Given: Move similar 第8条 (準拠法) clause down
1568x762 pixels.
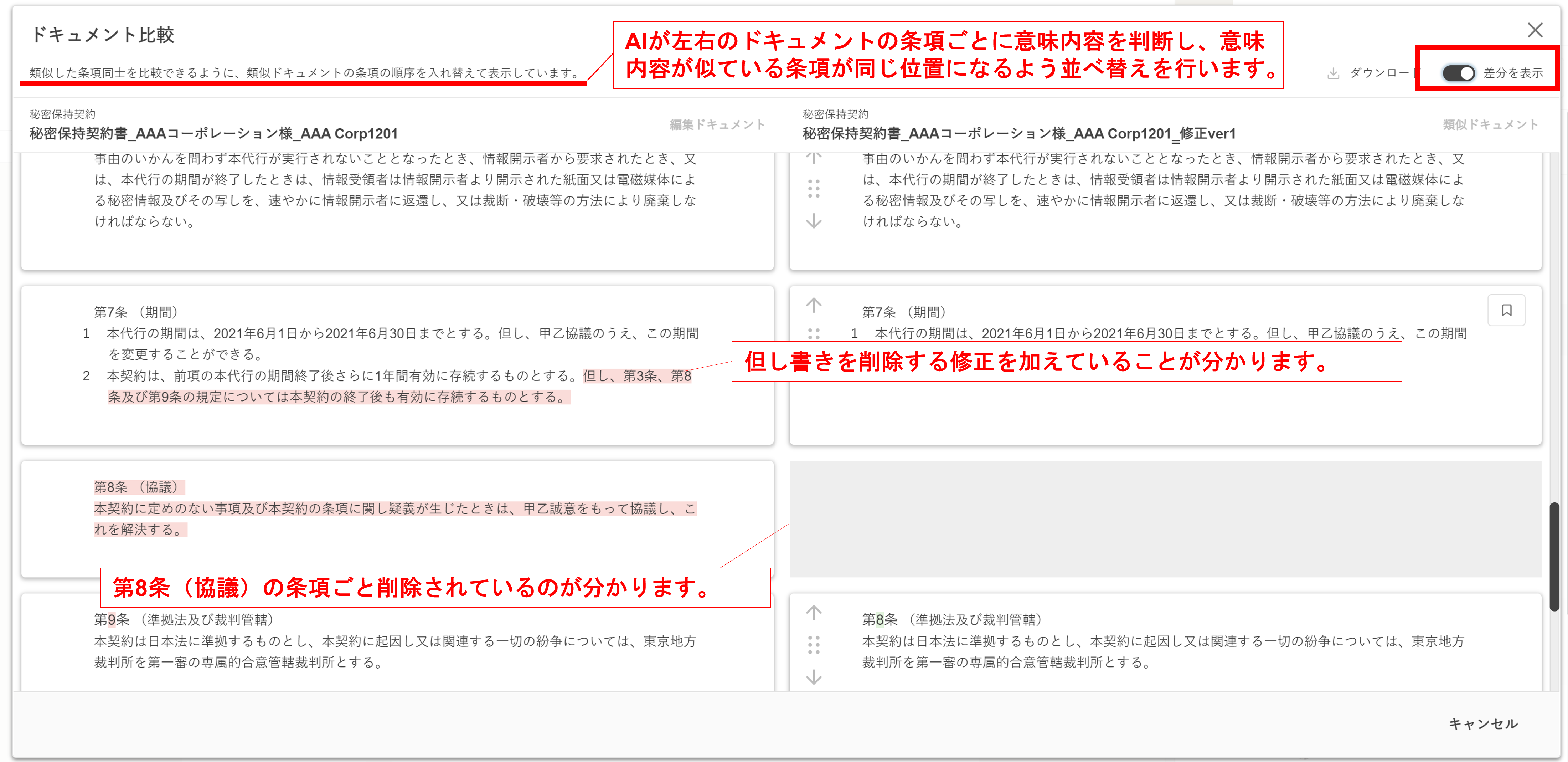Looking at the screenshot, I should [x=814, y=677].
